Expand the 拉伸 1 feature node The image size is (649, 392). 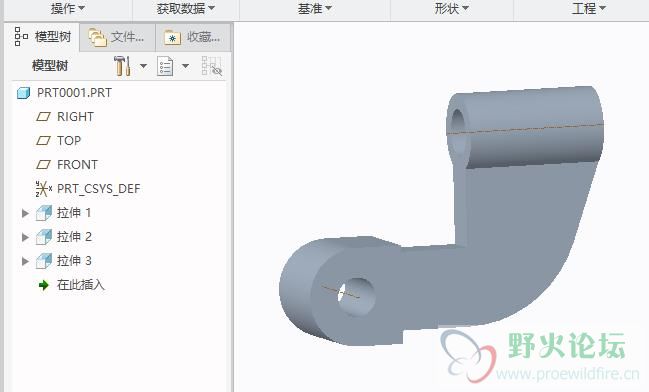tap(25, 213)
